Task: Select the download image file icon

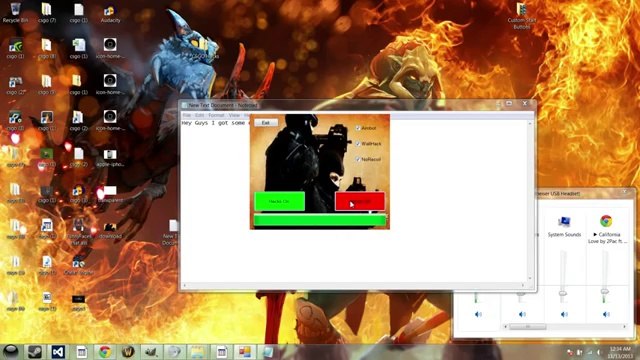Action: pyautogui.click(x=110, y=230)
